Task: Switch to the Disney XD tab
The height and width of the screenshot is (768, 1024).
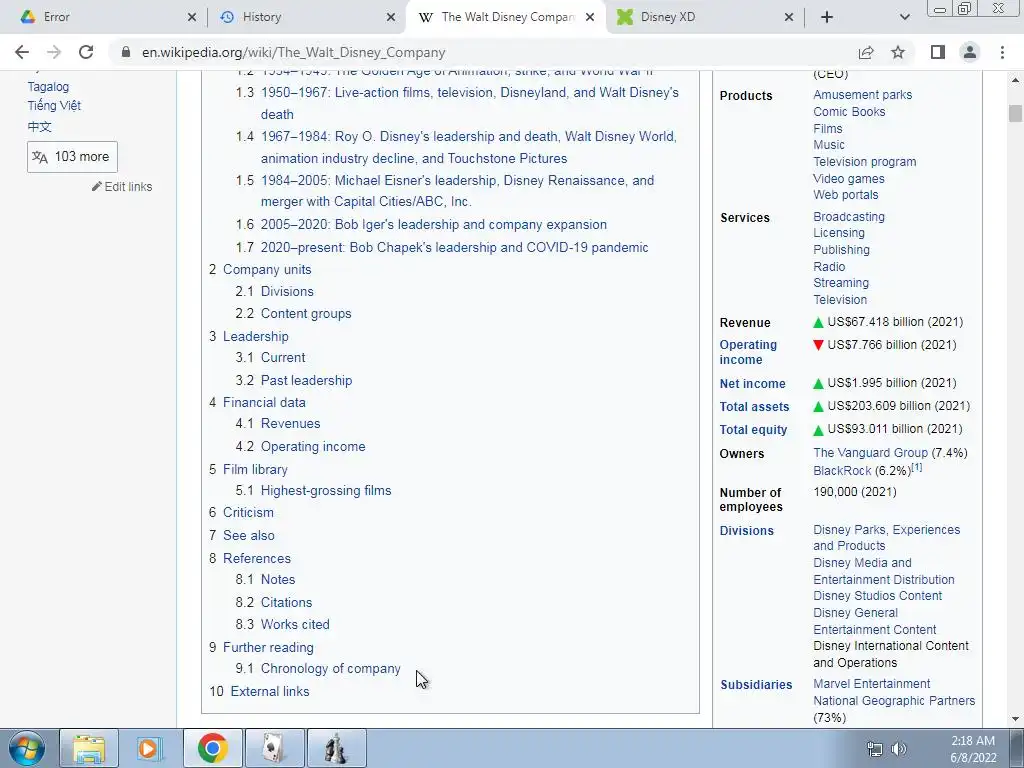Action: point(703,17)
